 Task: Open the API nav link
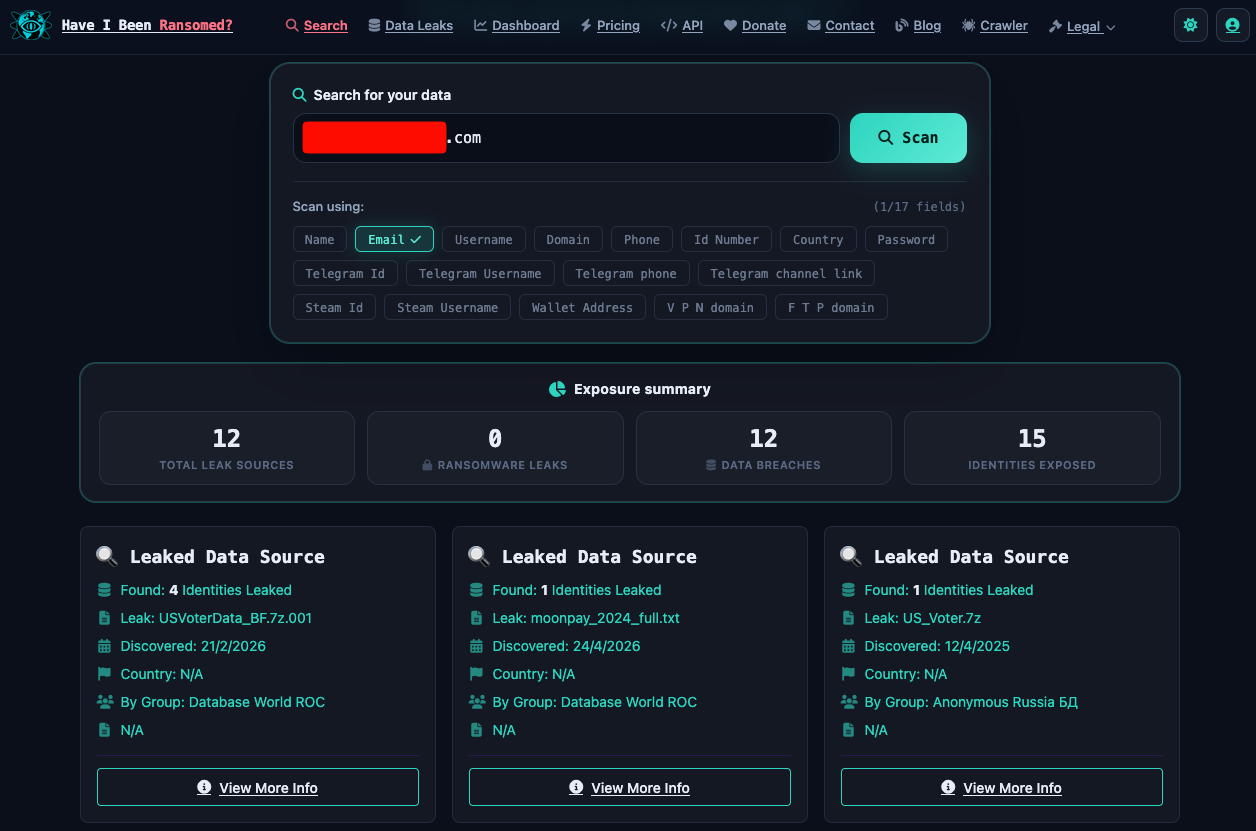(682, 25)
